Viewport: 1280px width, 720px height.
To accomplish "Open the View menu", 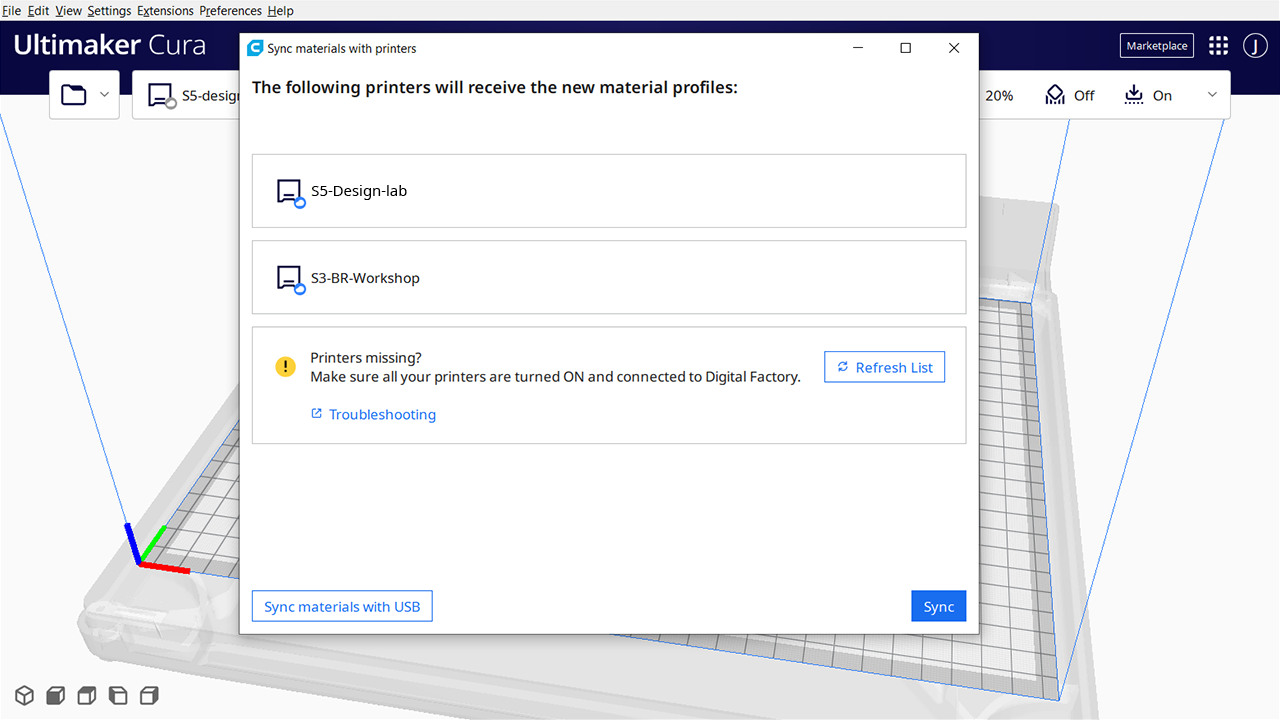I will [x=68, y=11].
